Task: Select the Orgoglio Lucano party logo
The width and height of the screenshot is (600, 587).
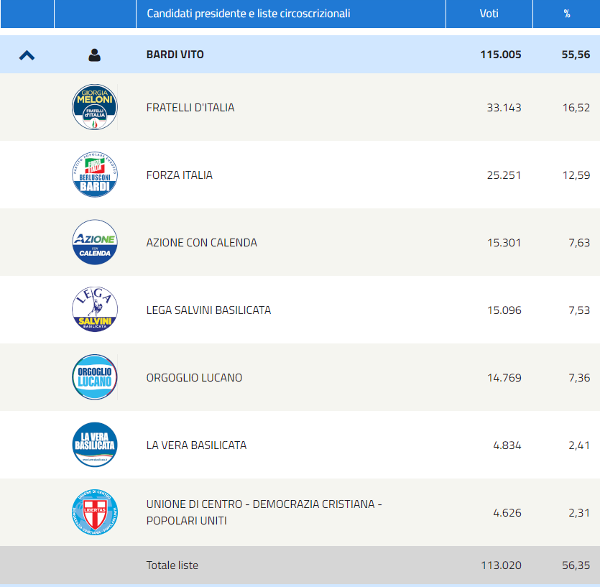Action: [x=95, y=377]
